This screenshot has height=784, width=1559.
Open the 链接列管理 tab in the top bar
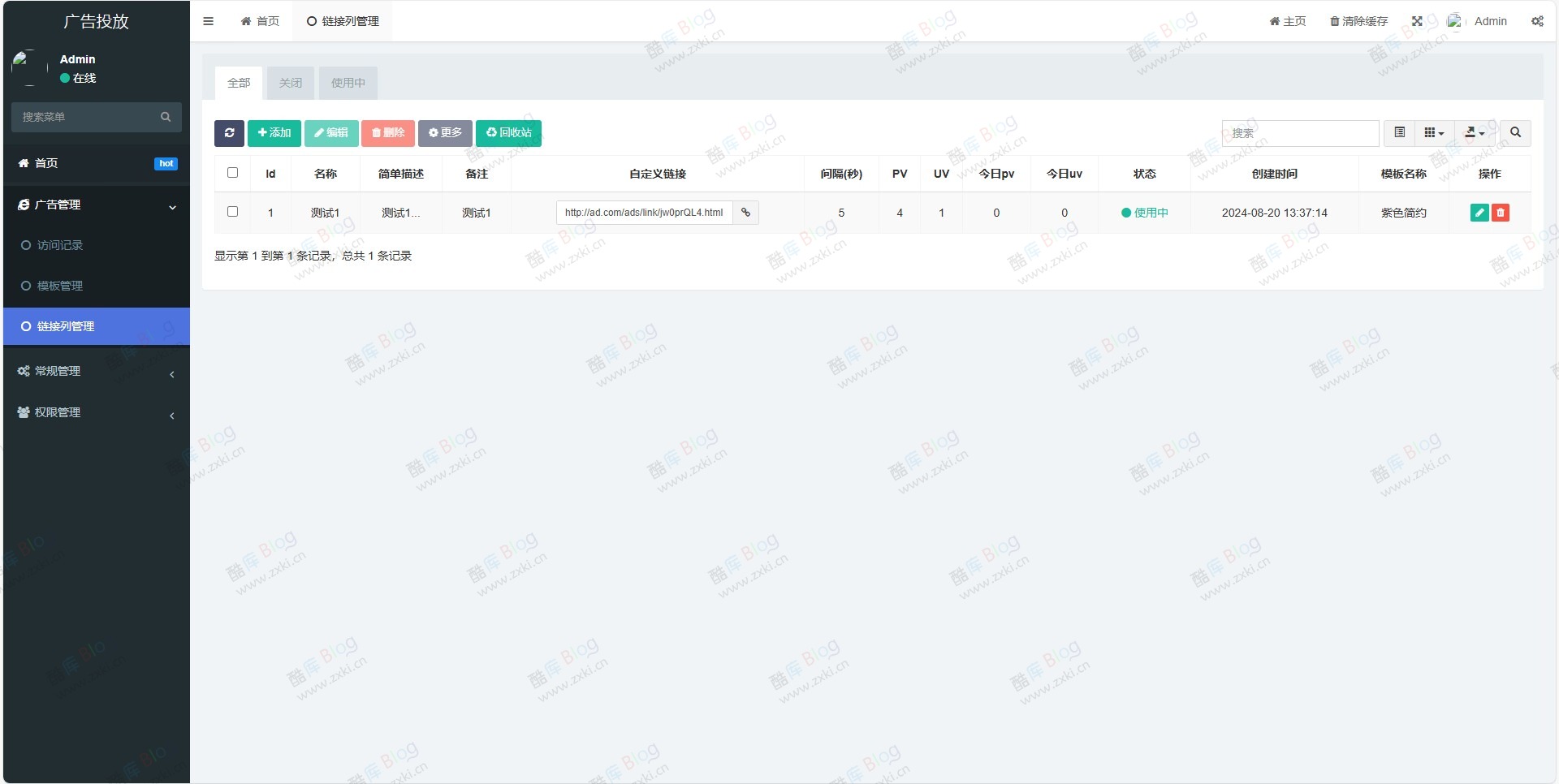pyautogui.click(x=343, y=21)
